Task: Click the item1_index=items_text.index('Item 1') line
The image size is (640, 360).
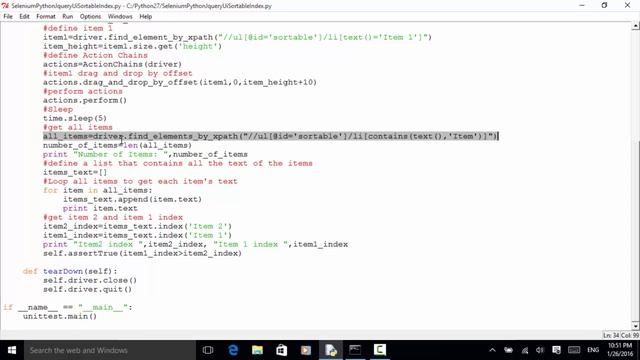Action: pyautogui.click(x=137, y=235)
